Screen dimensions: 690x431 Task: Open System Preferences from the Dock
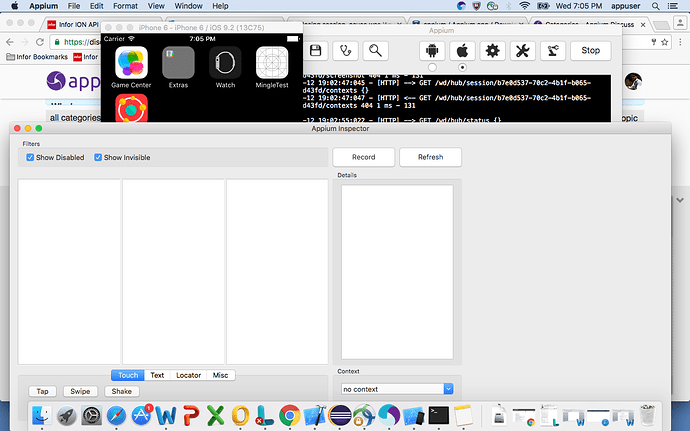[92, 415]
